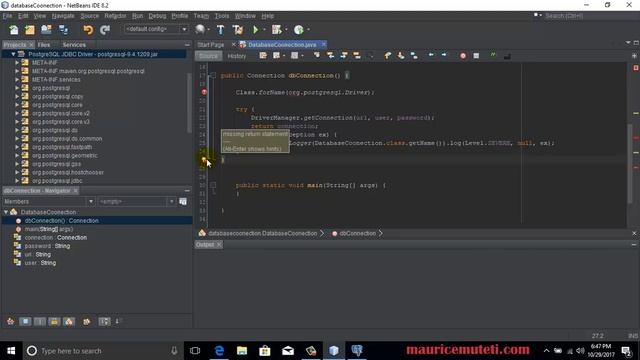Click Shift Line Right arrow icon

click(x=444, y=55)
